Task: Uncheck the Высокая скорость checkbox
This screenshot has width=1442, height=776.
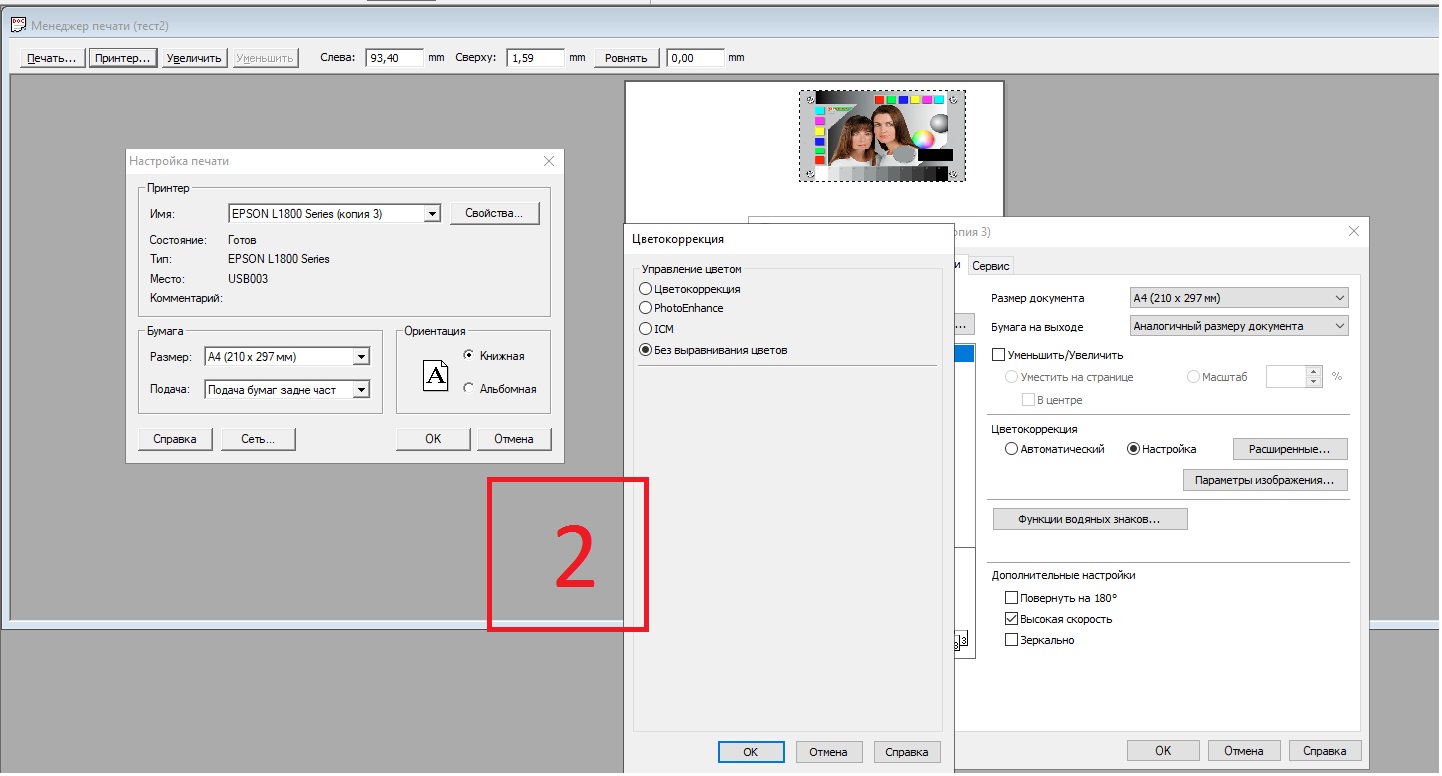Action: tap(1012, 619)
